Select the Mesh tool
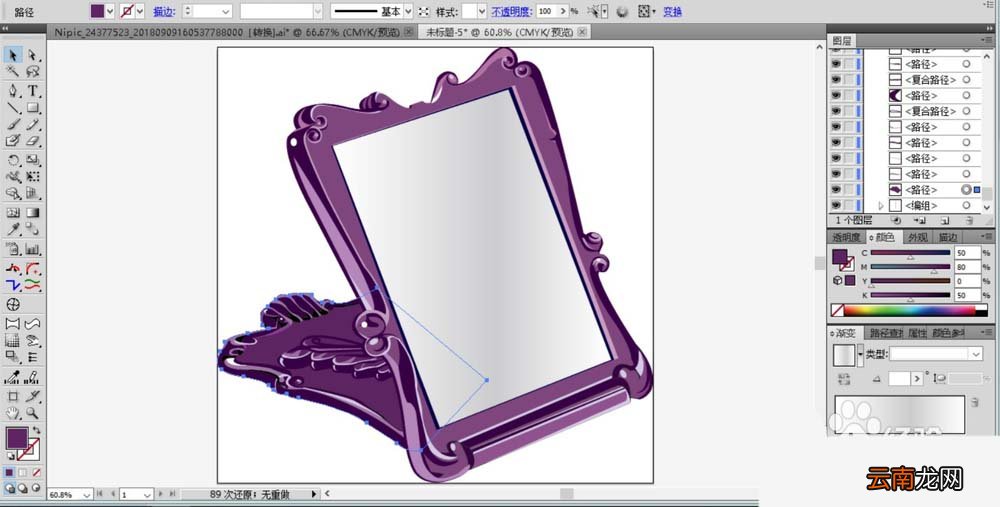The height and width of the screenshot is (507, 1000). tap(13, 213)
